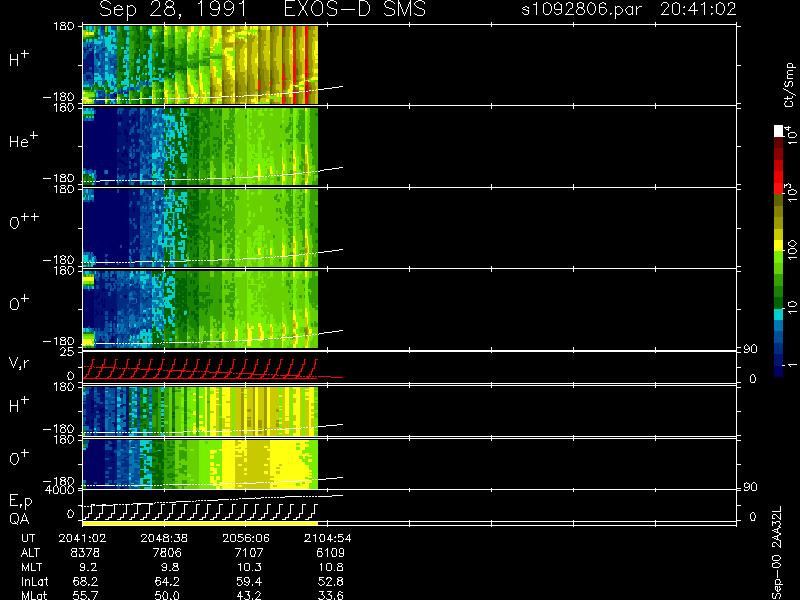800x600 pixels.
Task: Click UT value '2056:06'
Action: (246, 538)
